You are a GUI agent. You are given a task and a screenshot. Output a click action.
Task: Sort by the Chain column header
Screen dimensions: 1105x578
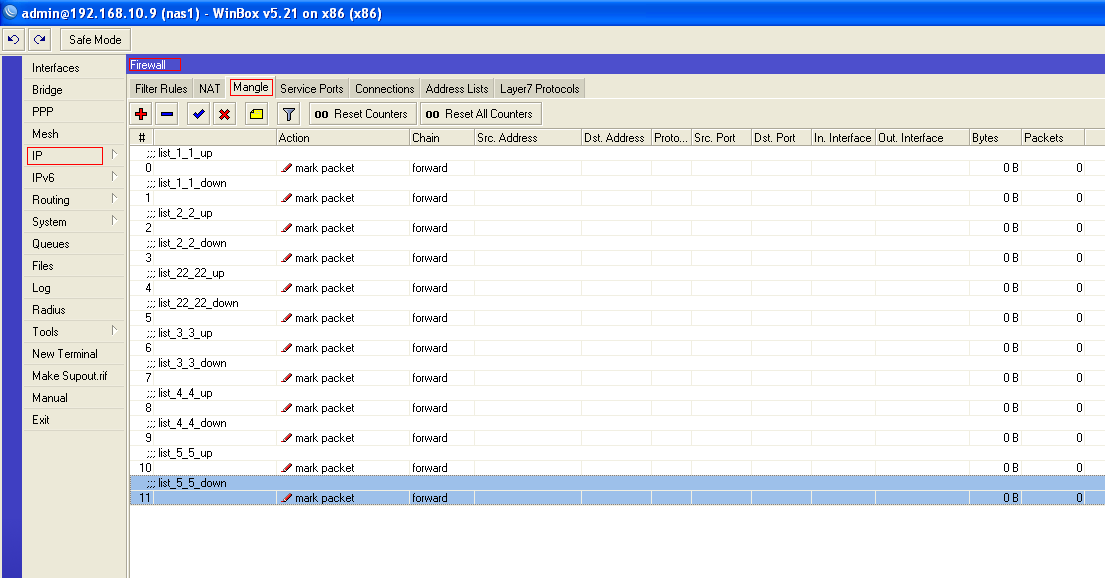[441, 138]
